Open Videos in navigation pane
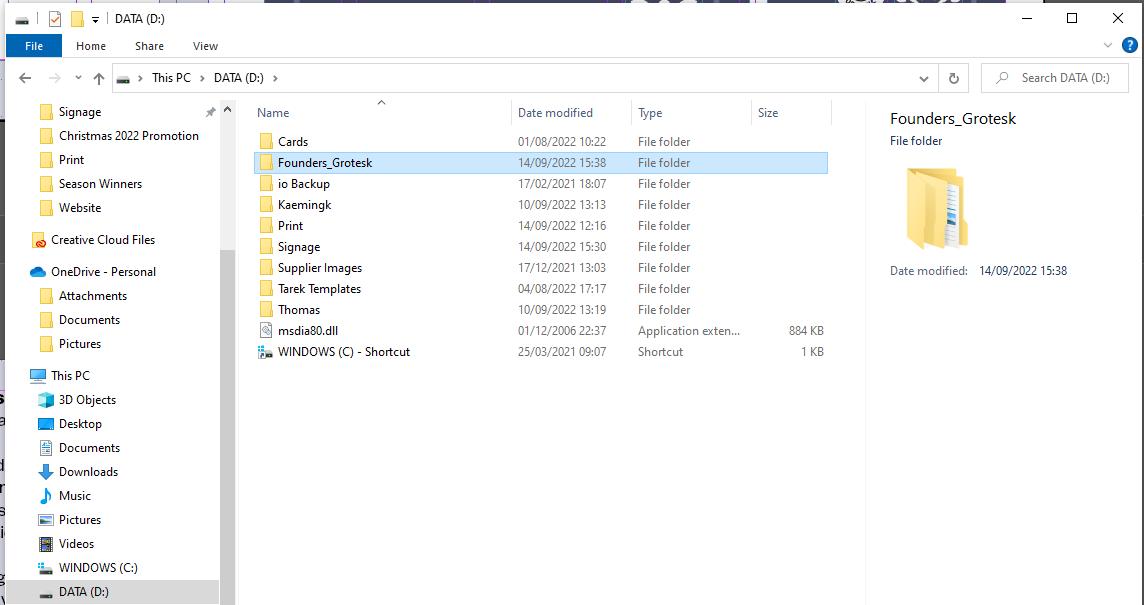This screenshot has width=1144, height=605. click(x=76, y=544)
